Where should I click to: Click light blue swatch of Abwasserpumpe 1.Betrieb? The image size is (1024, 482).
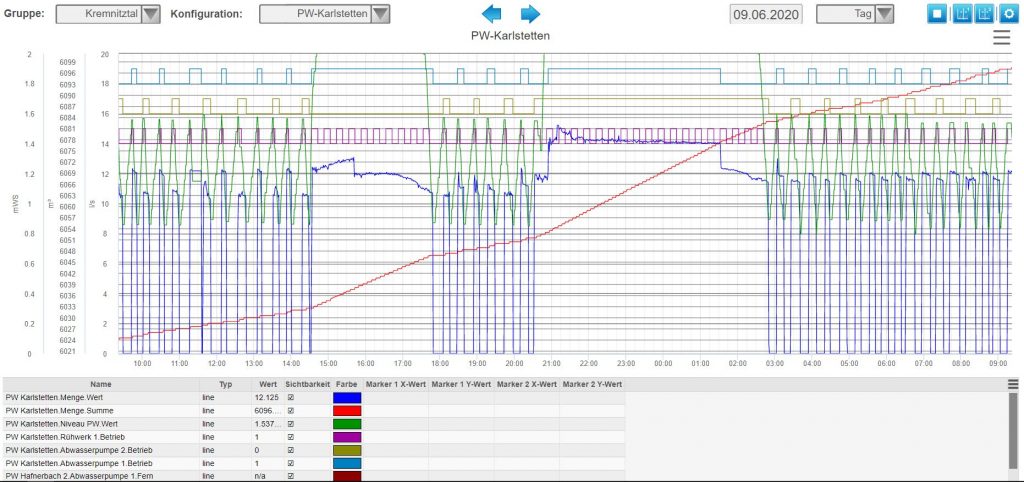(347, 463)
